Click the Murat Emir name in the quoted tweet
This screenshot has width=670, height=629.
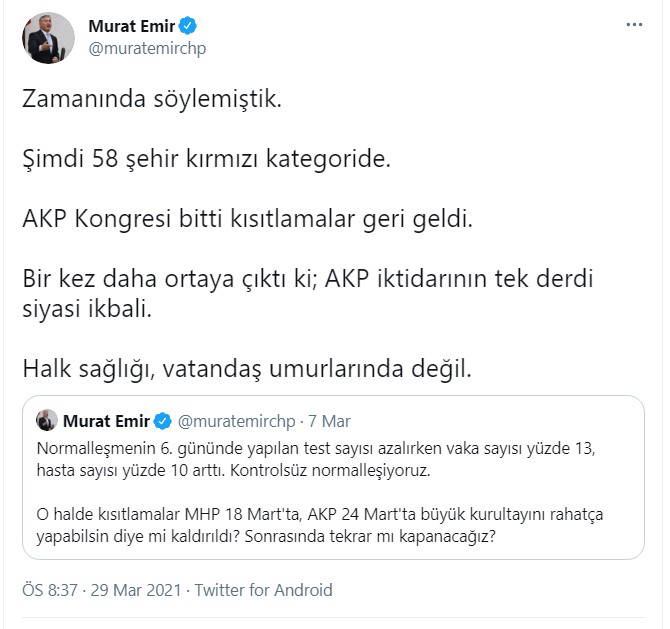tap(108, 421)
